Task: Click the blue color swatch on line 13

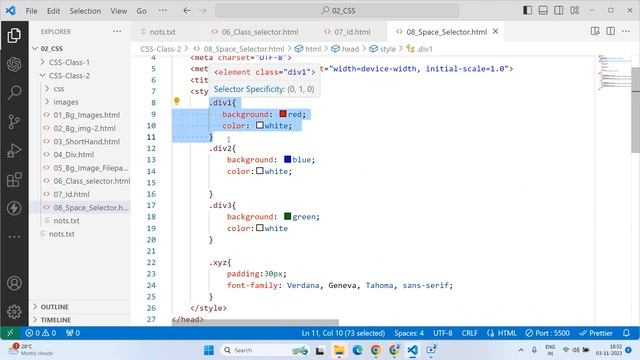Action: [x=287, y=159]
